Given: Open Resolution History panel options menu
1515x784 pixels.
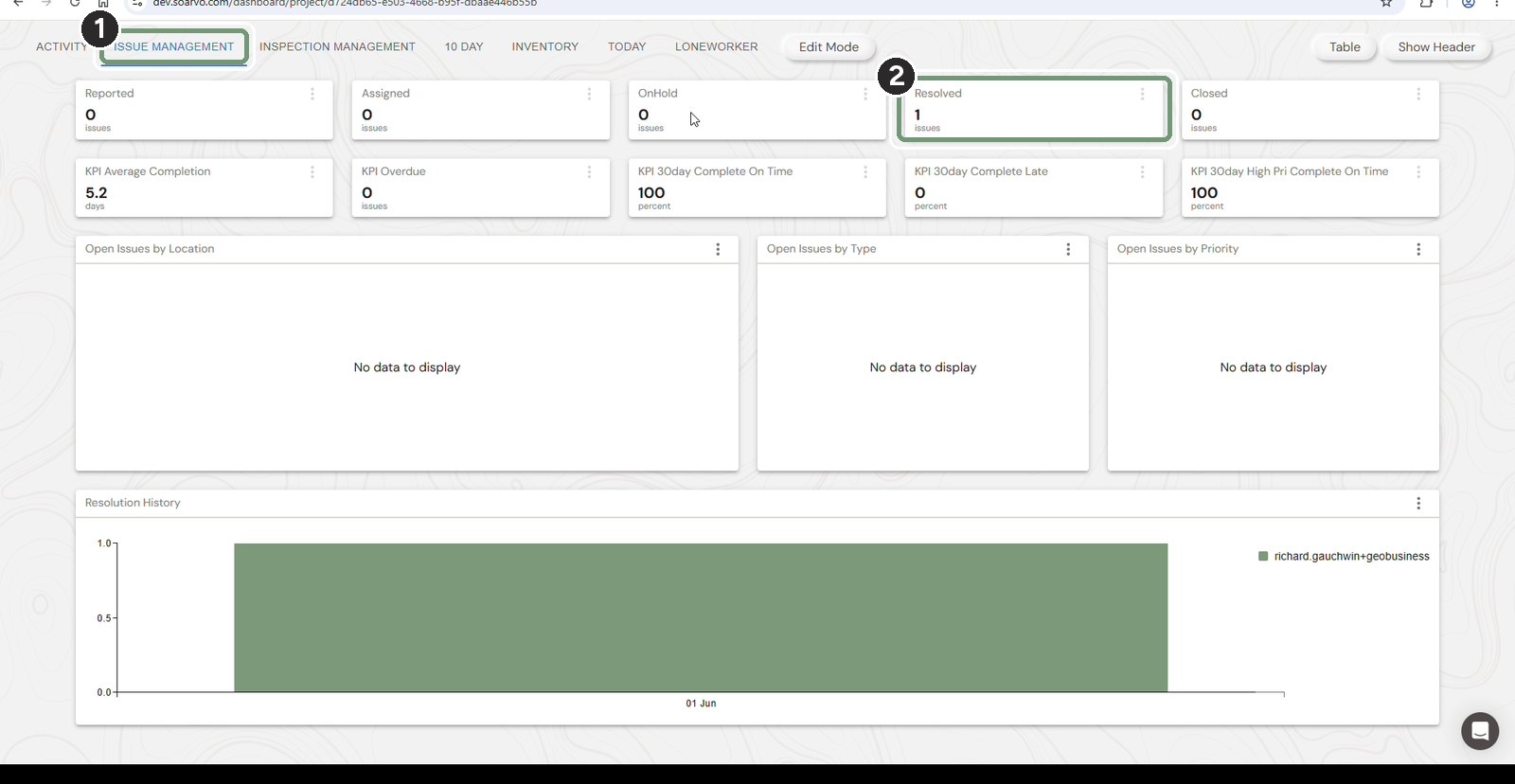Looking at the screenshot, I should 1418,503.
